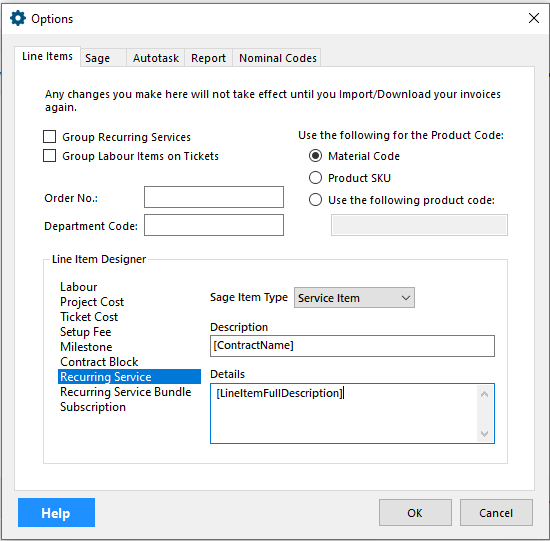The image size is (550, 541).
Task: Enable Group Recurring Services checkbox
Action: click(x=49, y=137)
